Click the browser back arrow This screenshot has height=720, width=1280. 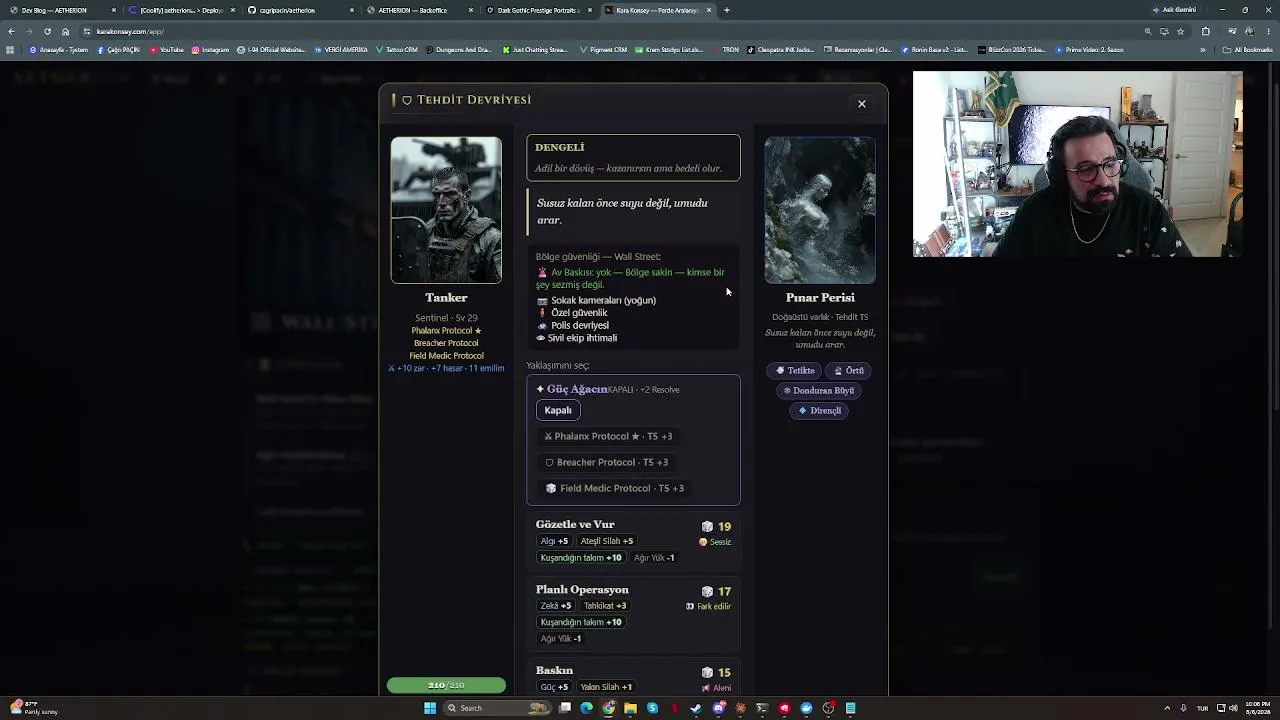11,31
